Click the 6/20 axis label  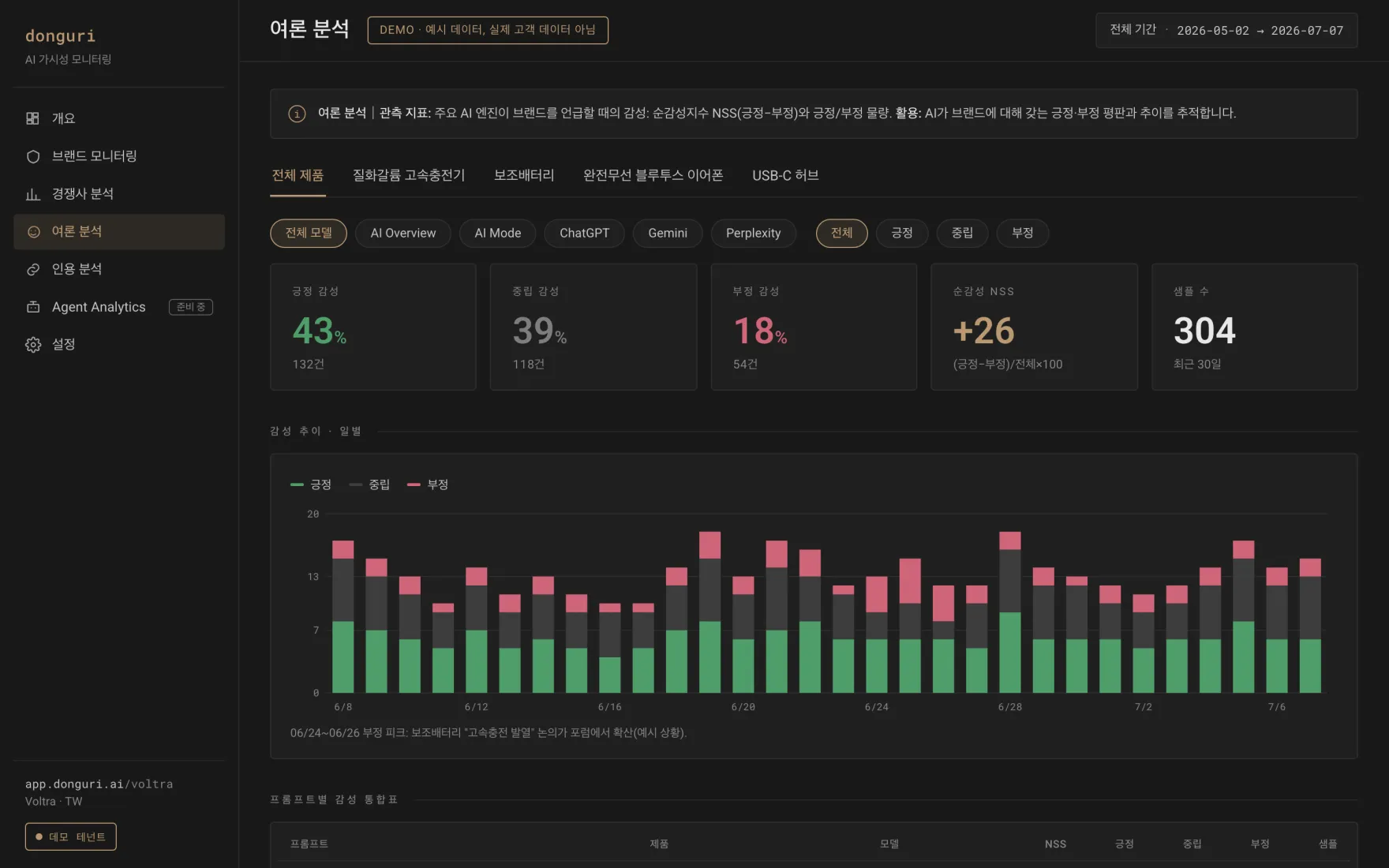(743, 707)
